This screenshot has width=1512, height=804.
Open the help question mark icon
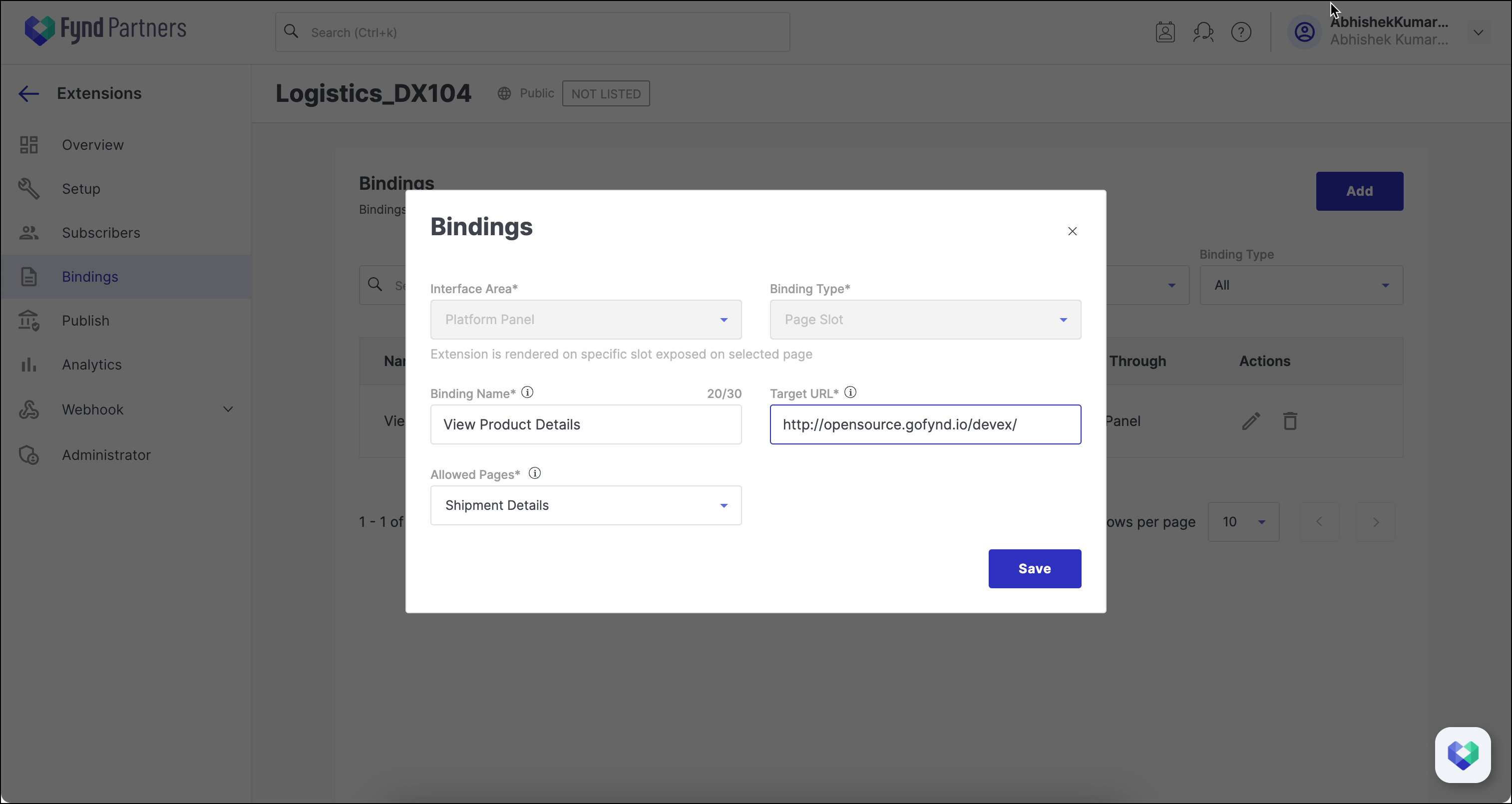1241,32
